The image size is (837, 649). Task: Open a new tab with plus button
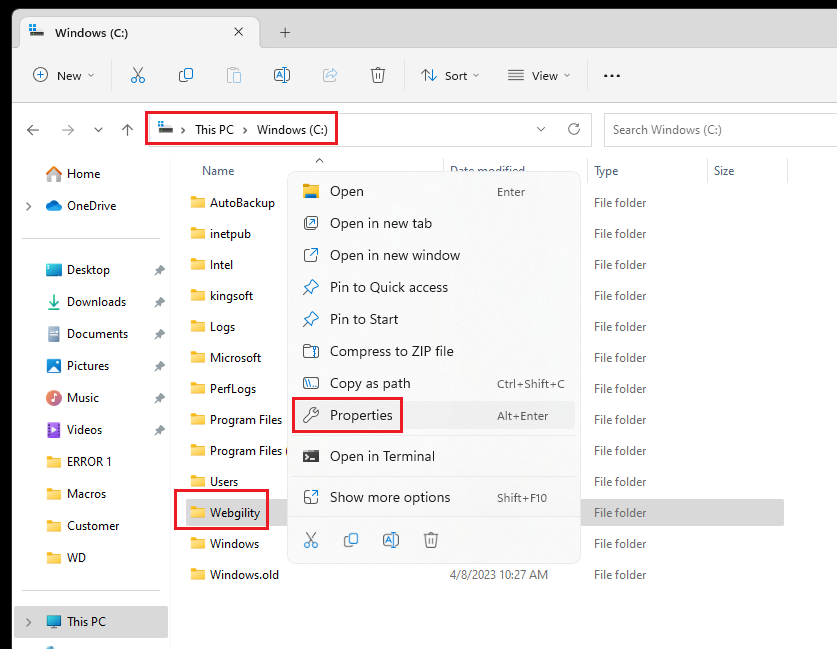285,33
